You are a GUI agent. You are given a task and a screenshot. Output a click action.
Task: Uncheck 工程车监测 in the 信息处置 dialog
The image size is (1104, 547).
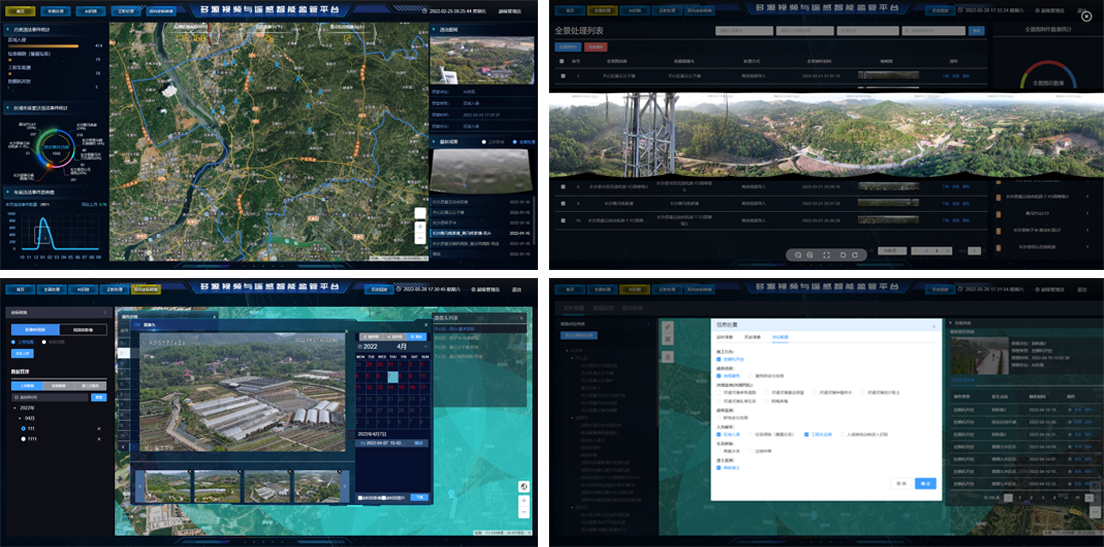pyautogui.click(x=805, y=434)
